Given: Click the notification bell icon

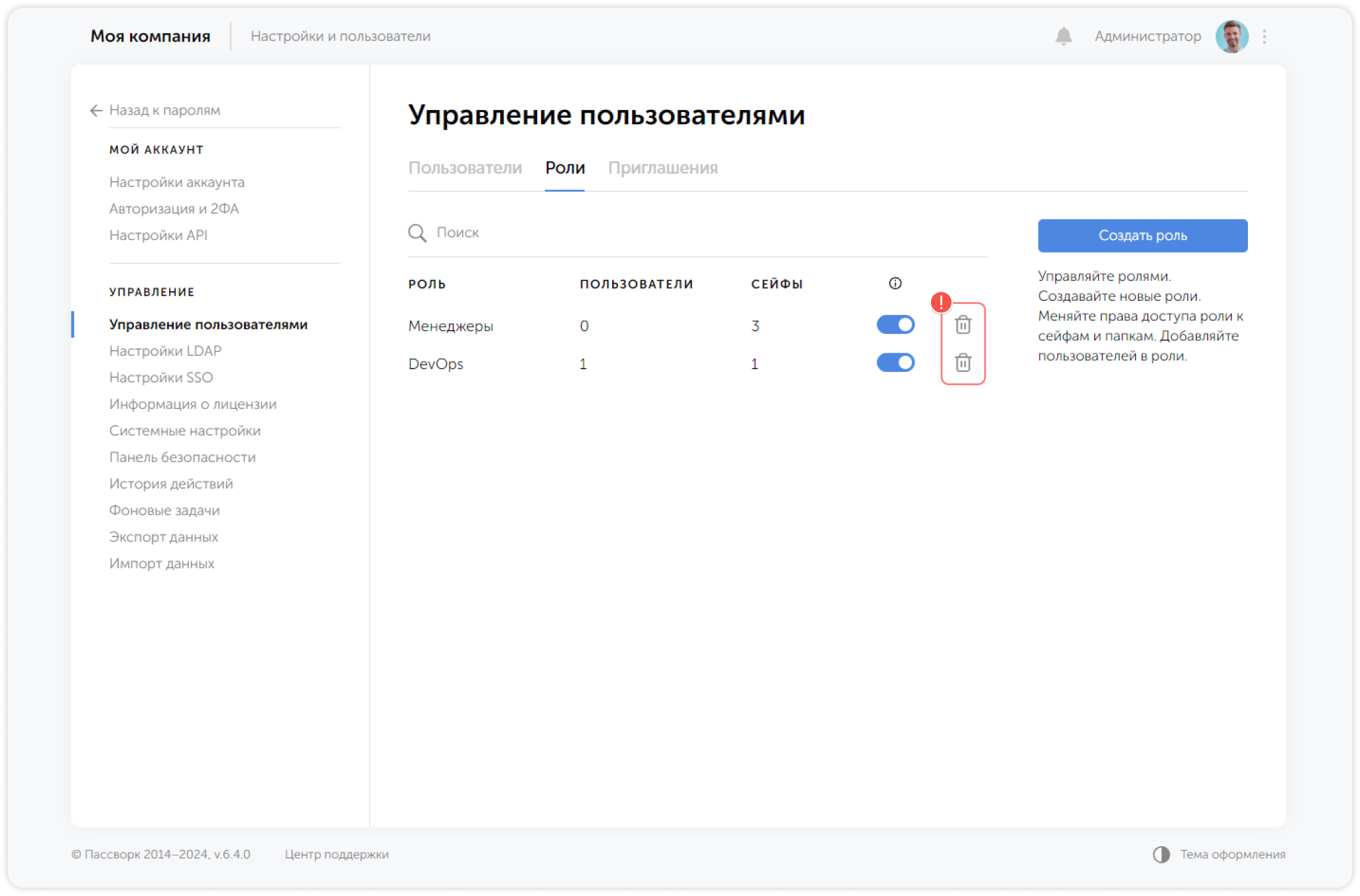Looking at the screenshot, I should (1064, 36).
